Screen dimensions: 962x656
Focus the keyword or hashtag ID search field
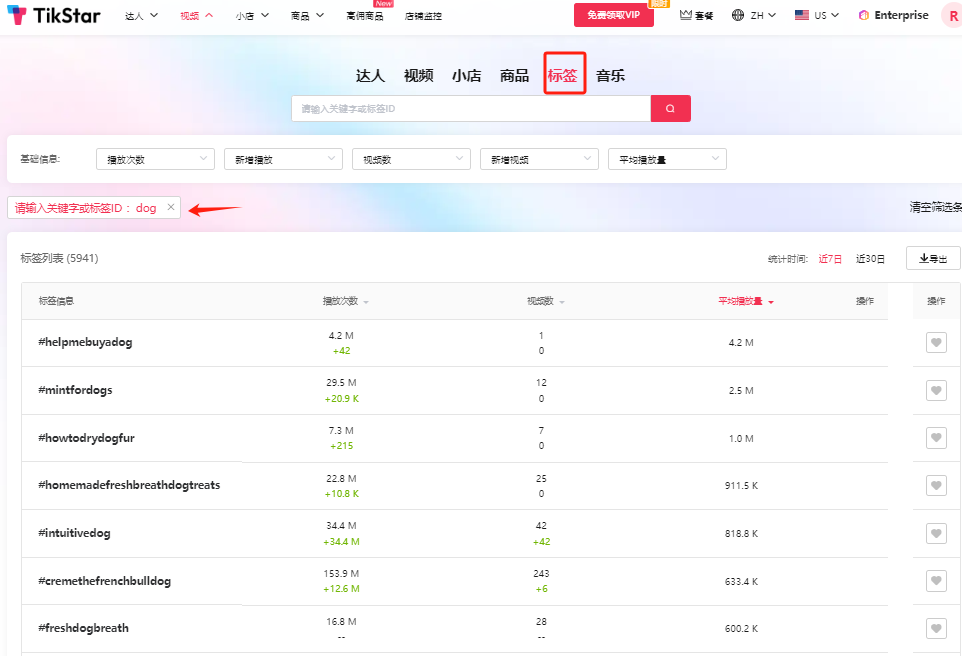(x=470, y=108)
